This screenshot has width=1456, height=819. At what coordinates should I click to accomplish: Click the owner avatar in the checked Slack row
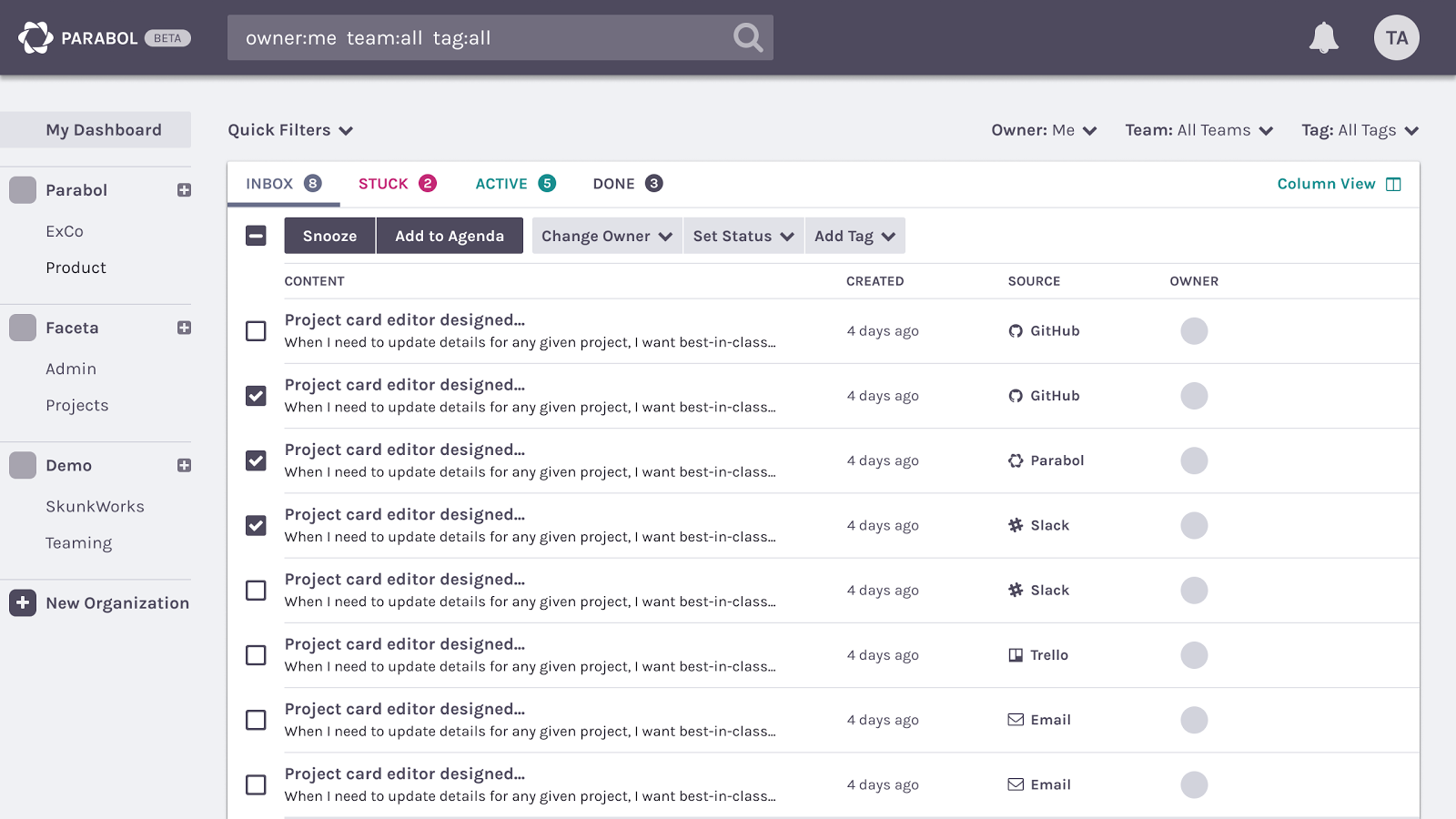pyautogui.click(x=1194, y=525)
